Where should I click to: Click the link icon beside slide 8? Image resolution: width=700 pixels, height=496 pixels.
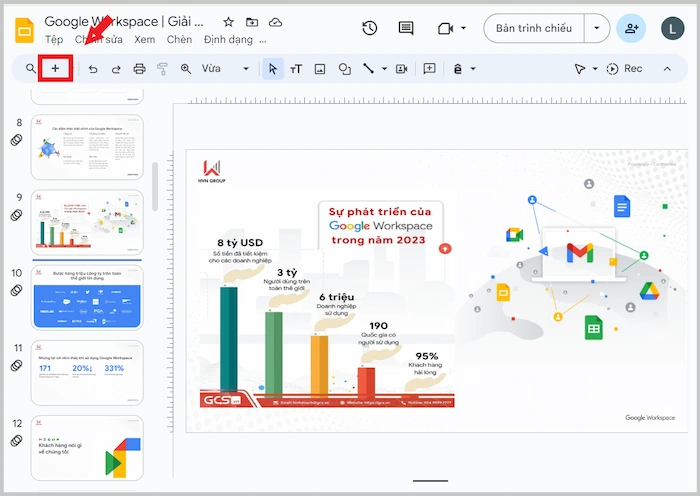click(x=17, y=140)
